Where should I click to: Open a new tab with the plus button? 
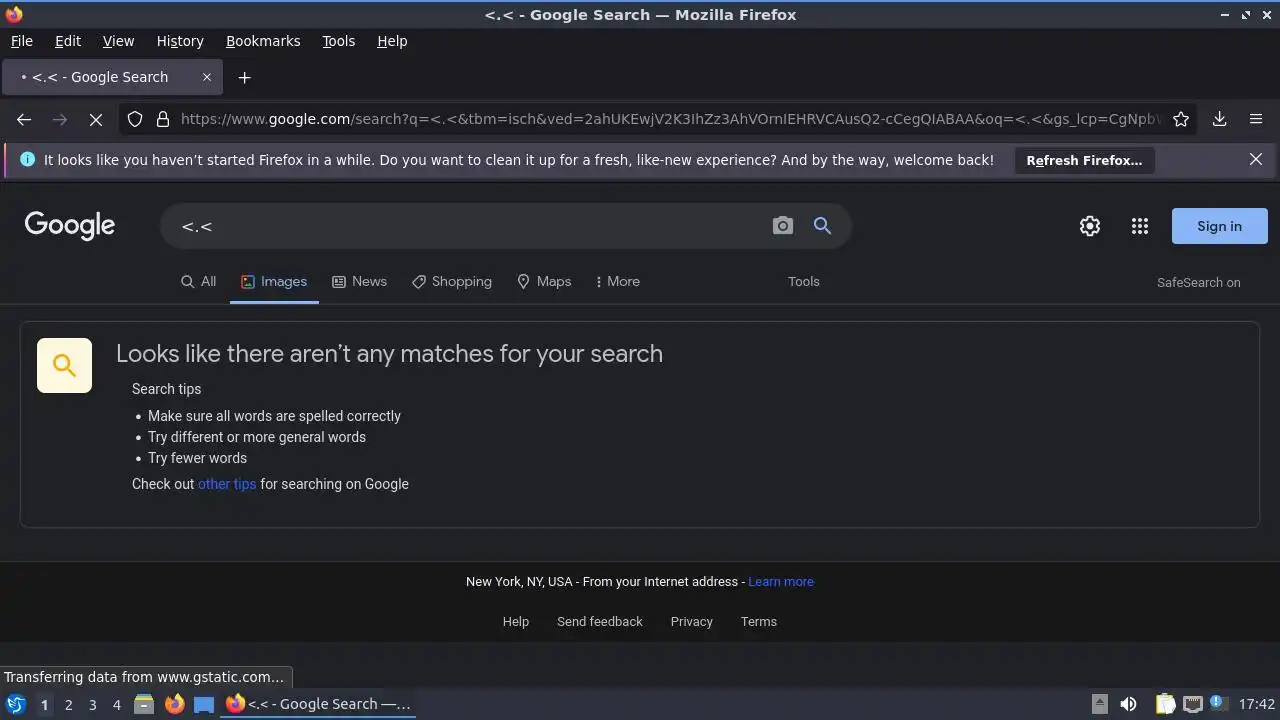pos(244,77)
